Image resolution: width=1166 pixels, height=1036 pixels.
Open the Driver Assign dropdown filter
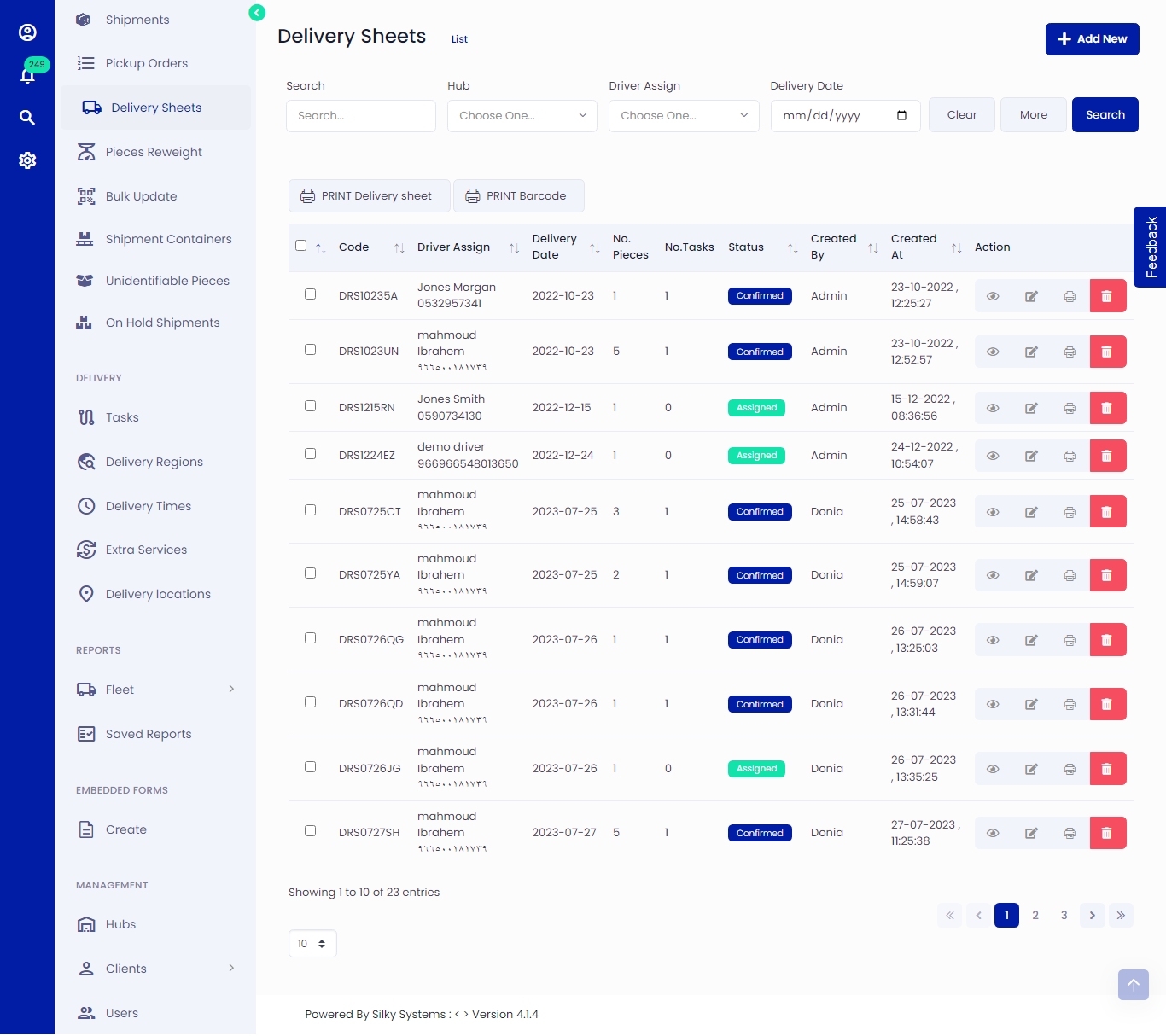[x=683, y=115]
